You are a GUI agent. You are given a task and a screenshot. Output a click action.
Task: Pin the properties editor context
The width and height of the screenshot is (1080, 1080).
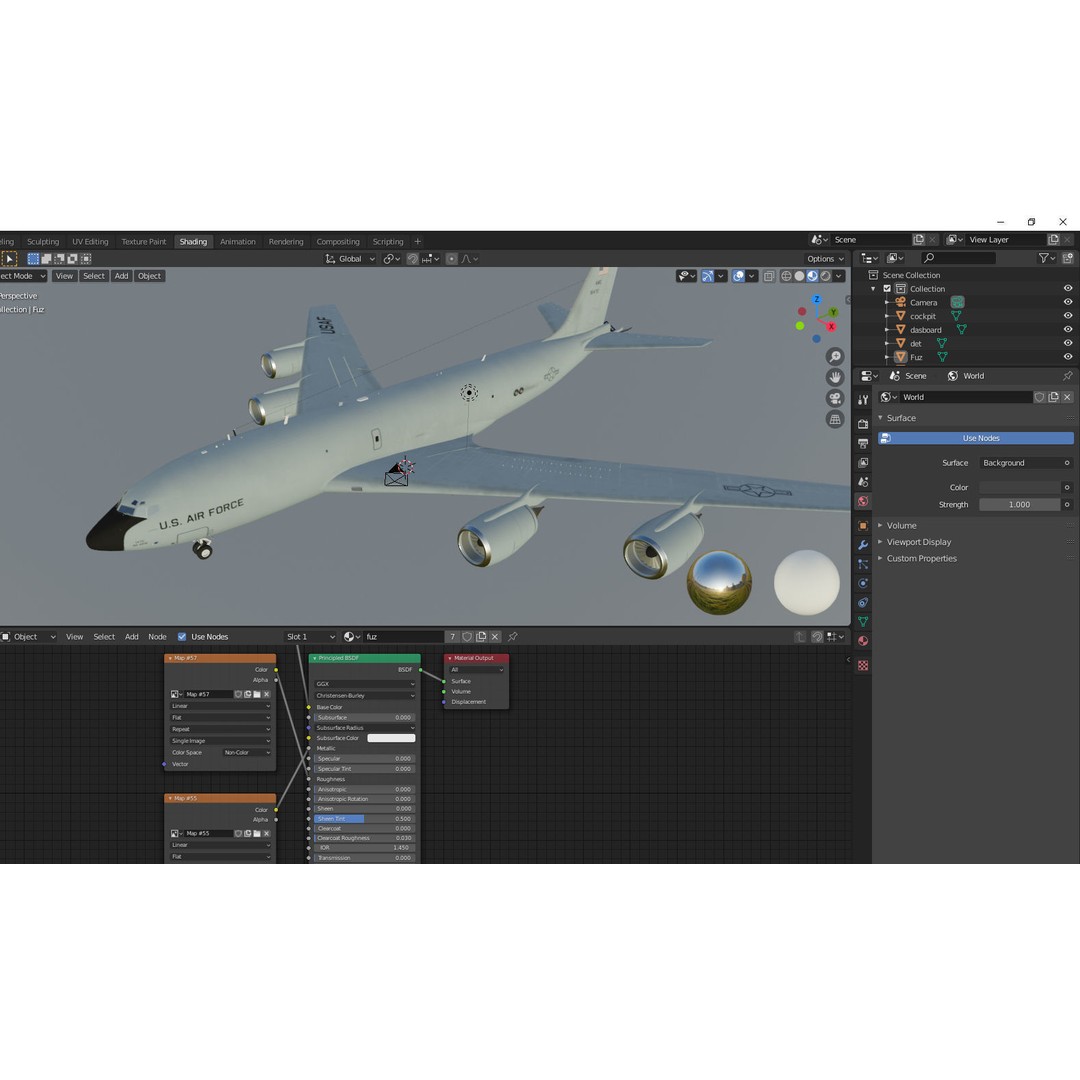[1067, 375]
